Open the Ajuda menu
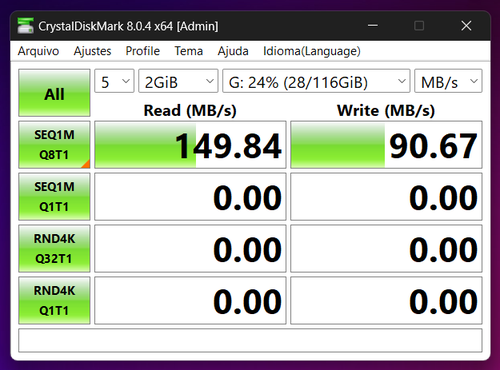Viewport: 500px width, 370px height. 233,51
